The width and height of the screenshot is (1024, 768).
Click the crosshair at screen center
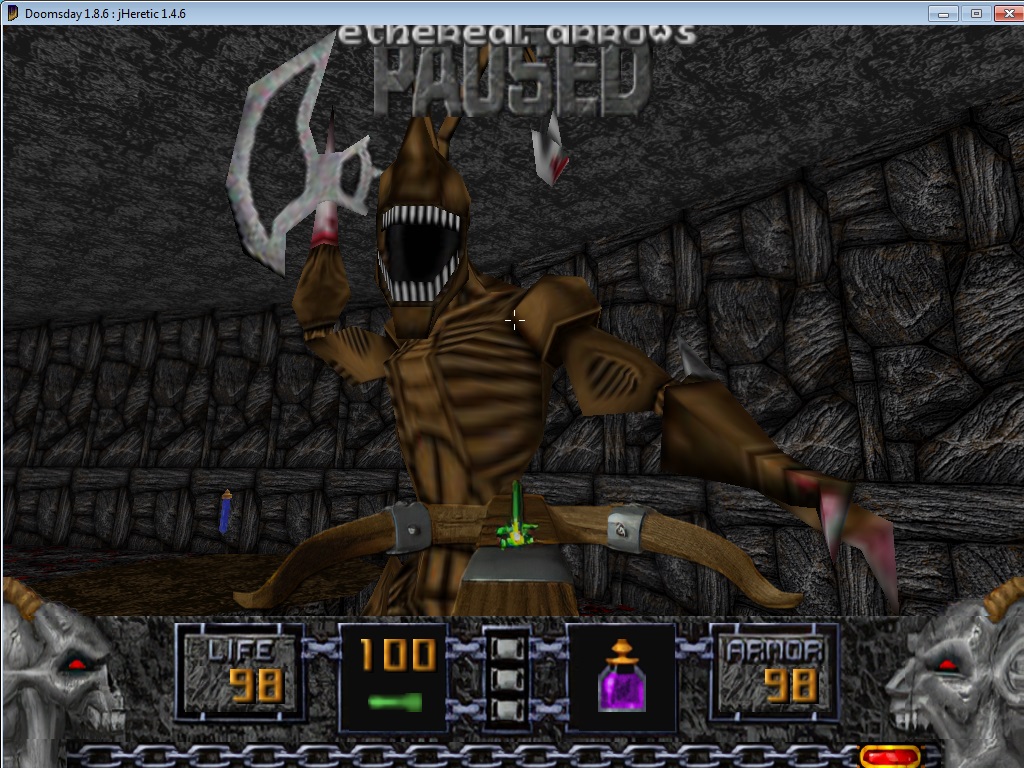pyautogui.click(x=515, y=320)
